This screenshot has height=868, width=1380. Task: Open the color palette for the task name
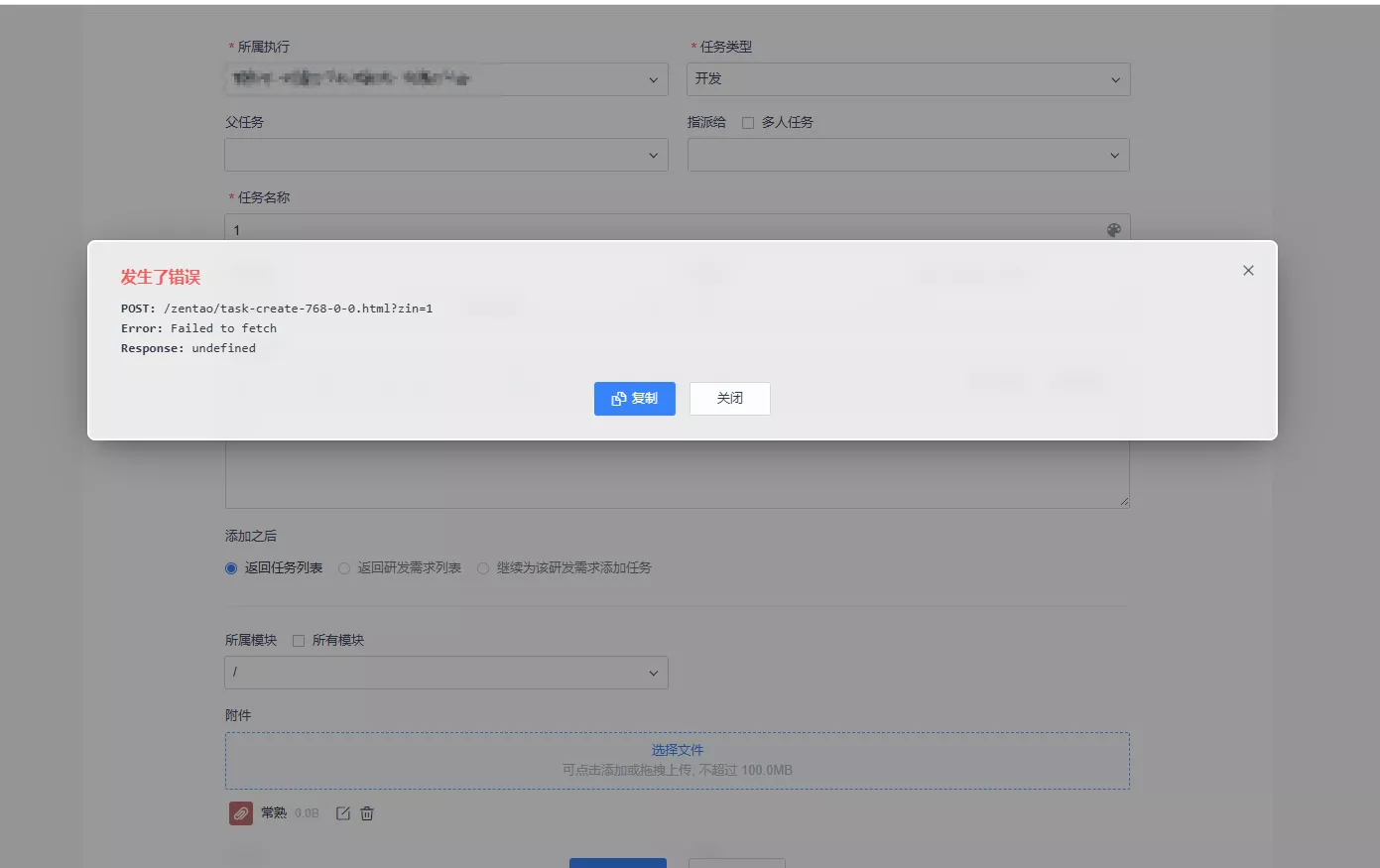click(1114, 230)
